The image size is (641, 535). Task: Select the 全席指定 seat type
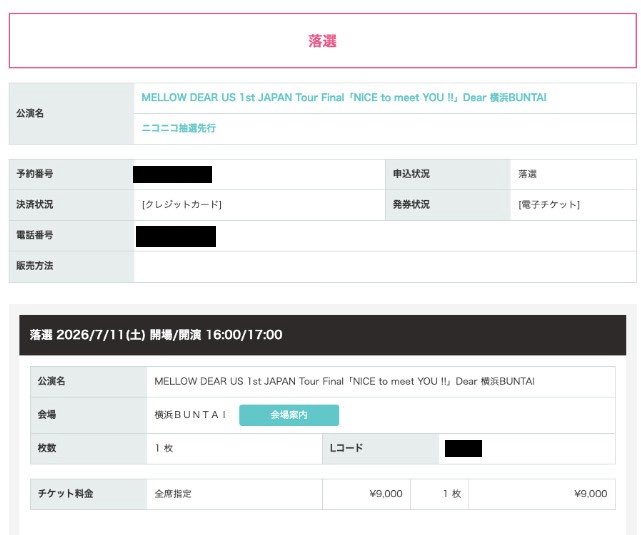173,494
